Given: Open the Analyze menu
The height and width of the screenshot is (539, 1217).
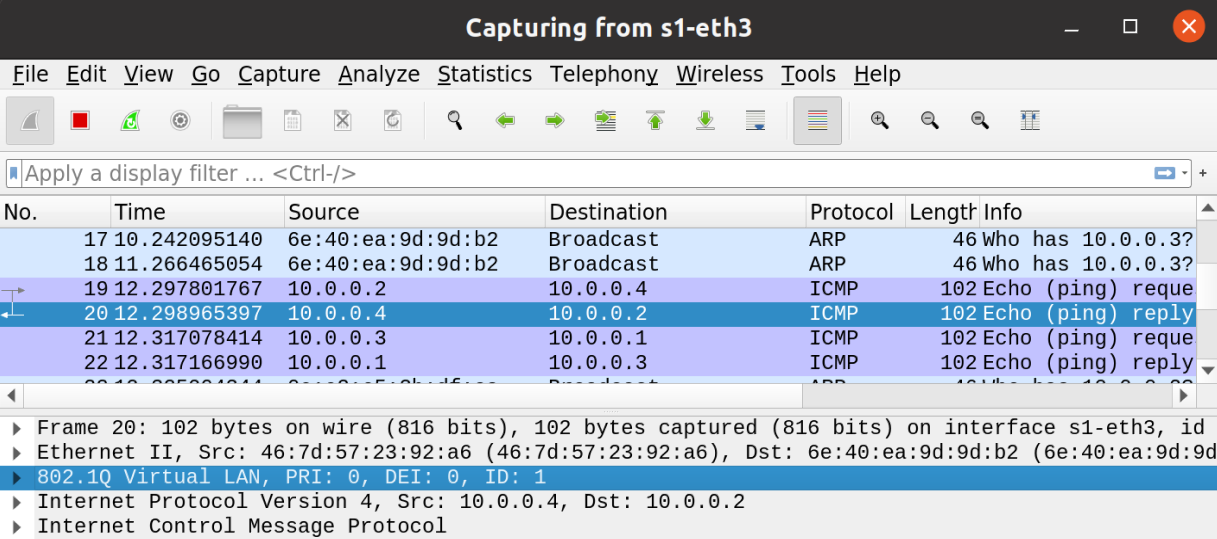Looking at the screenshot, I should (379, 74).
